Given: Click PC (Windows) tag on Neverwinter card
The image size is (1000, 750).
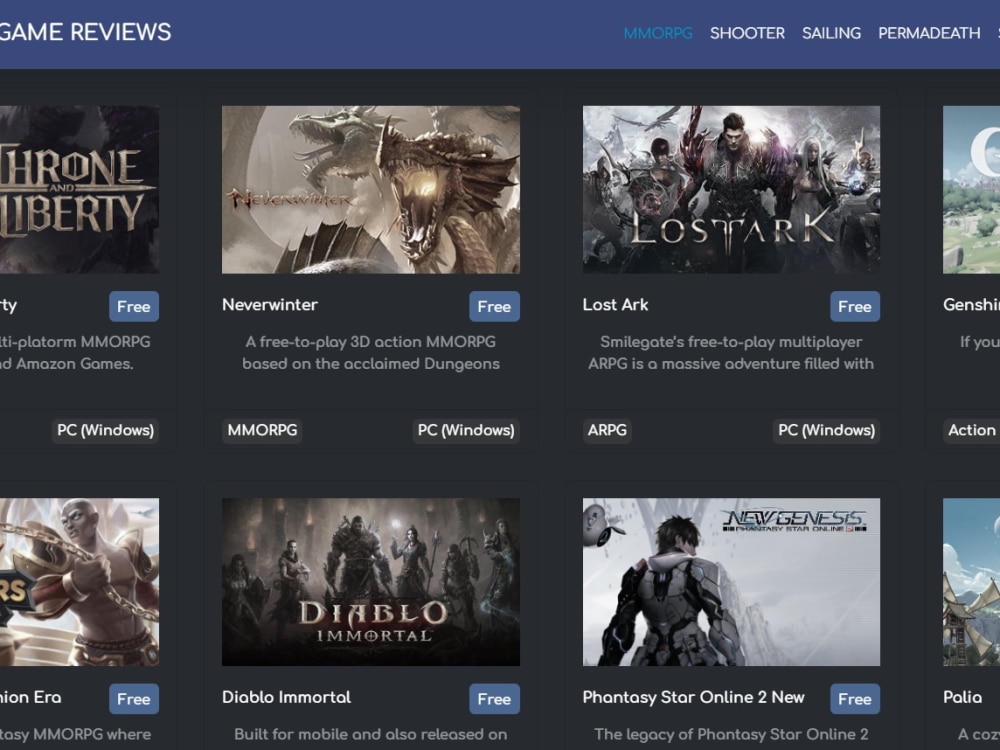Looking at the screenshot, I should [x=466, y=430].
